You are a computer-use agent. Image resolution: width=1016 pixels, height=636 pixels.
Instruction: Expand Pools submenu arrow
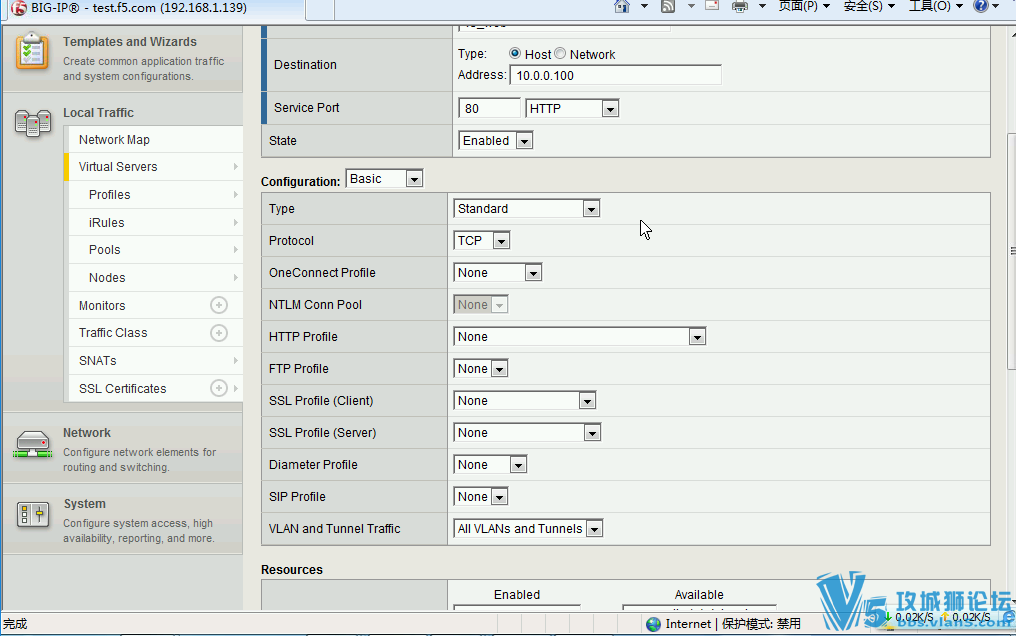pos(236,249)
